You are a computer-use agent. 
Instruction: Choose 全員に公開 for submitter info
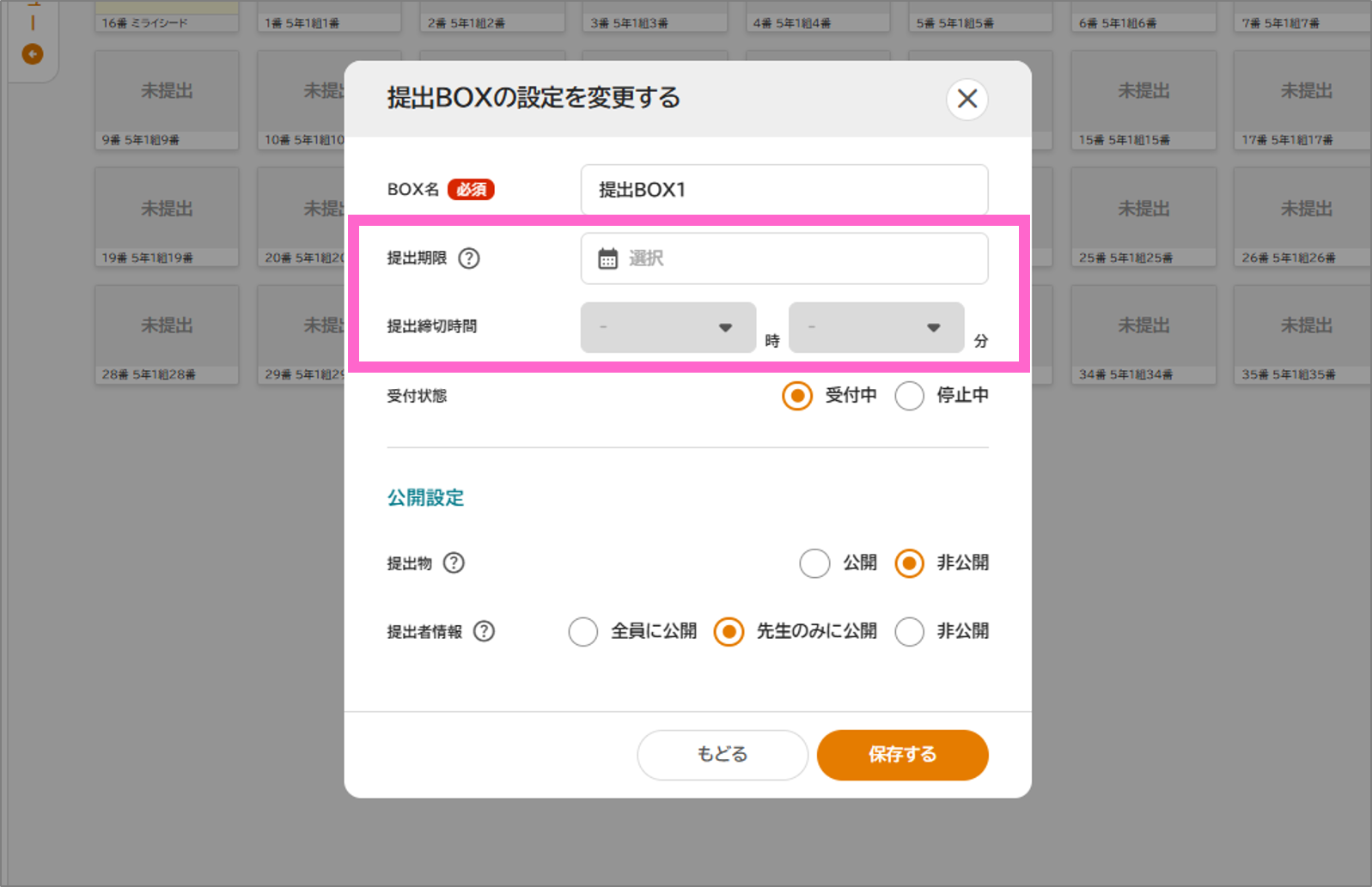click(582, 632)
